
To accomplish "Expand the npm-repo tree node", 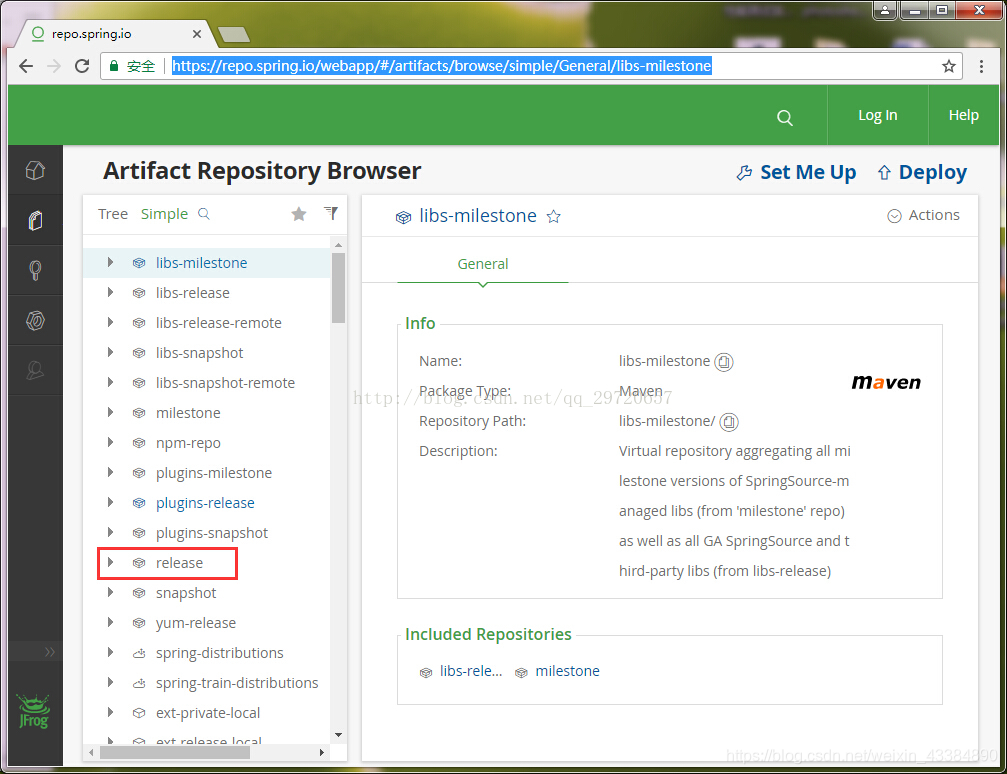I will pyautogui.click(x=110, y=443).
